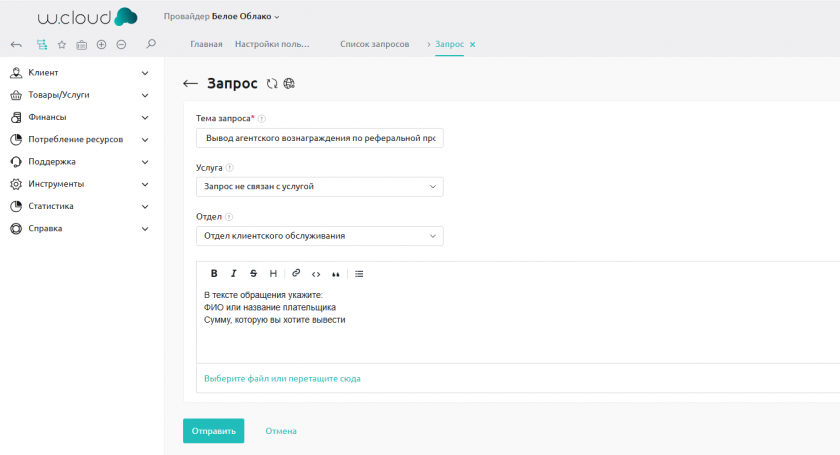Switch to the Список запросов tab
Screen dimensions: 840x455
tap(374, 45)
